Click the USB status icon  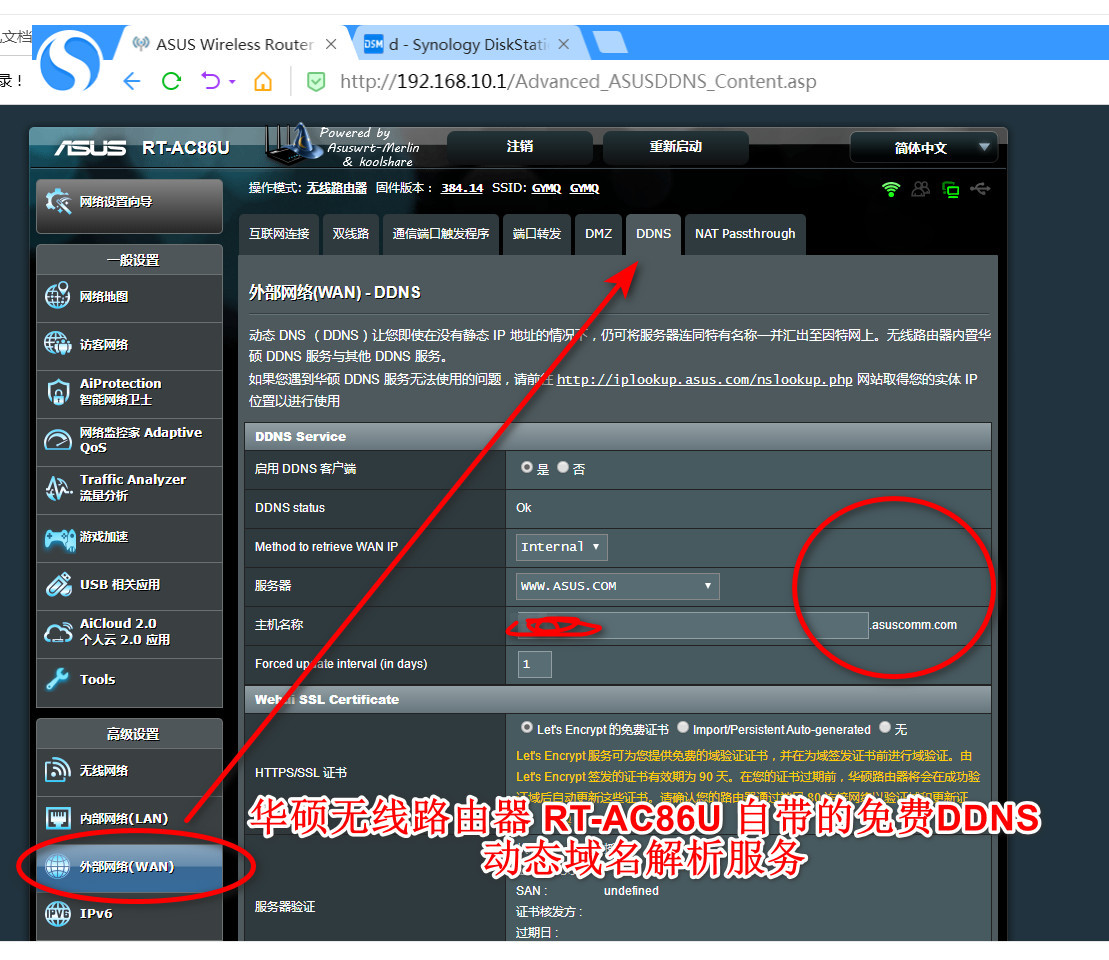[980, 189]
